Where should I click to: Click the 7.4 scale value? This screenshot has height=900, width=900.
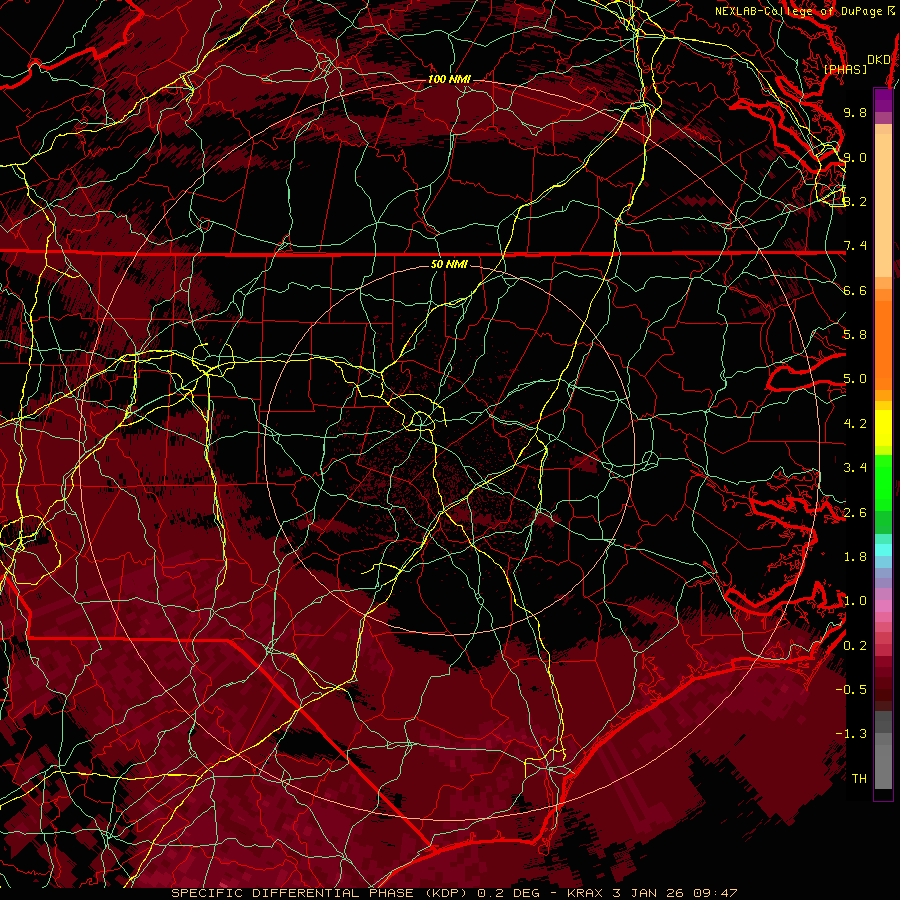[x=855, y=246]
